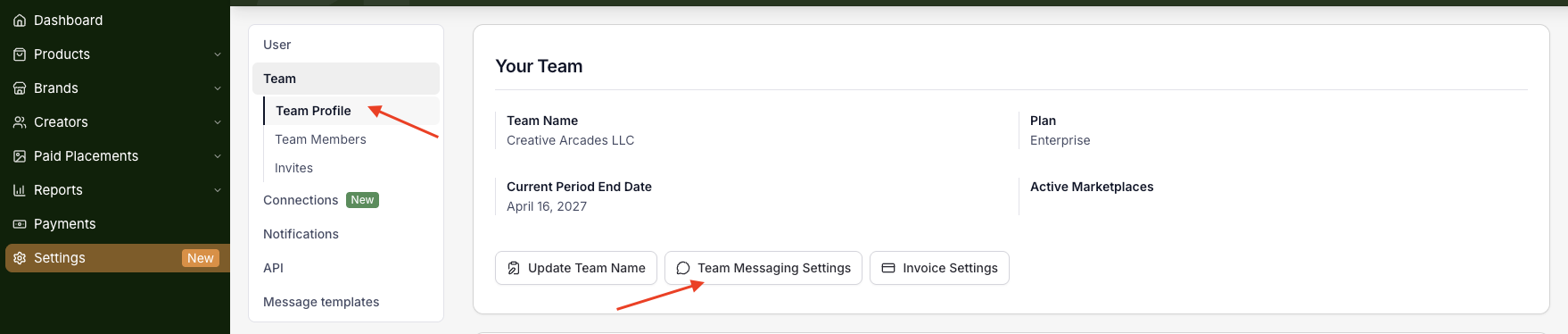Click the Creative Arcades LLC value
The height and width of the screenshot is (334, 1568).
click(571, 140)
